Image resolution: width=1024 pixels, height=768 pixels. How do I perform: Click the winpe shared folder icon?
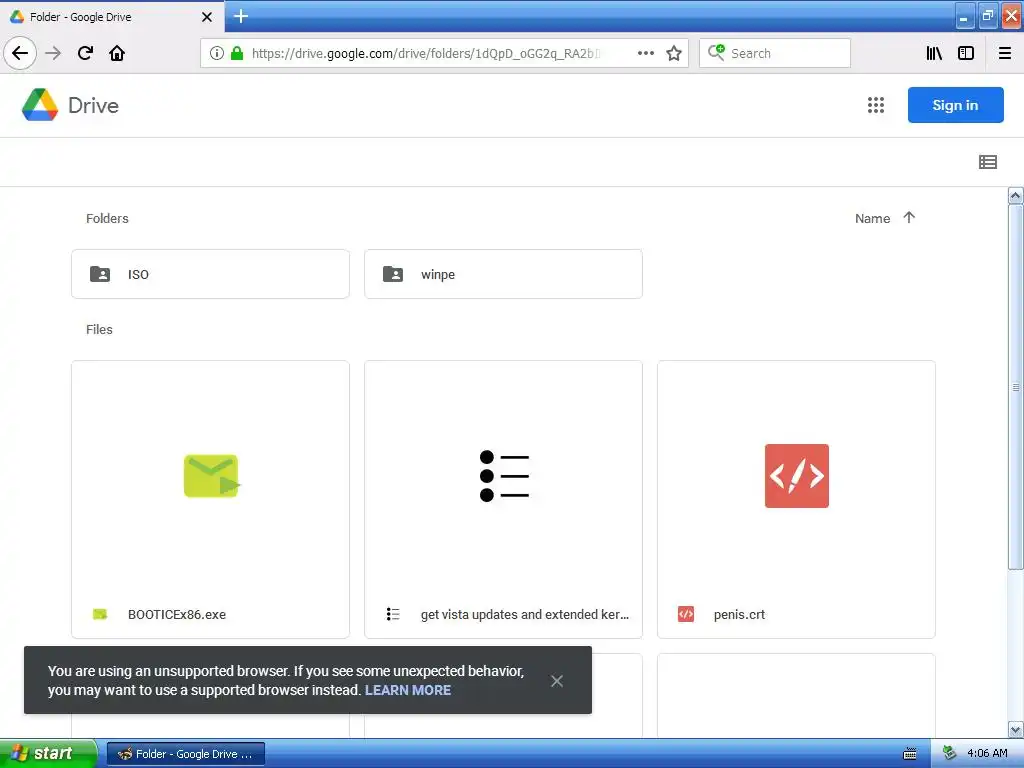(393, 274)
